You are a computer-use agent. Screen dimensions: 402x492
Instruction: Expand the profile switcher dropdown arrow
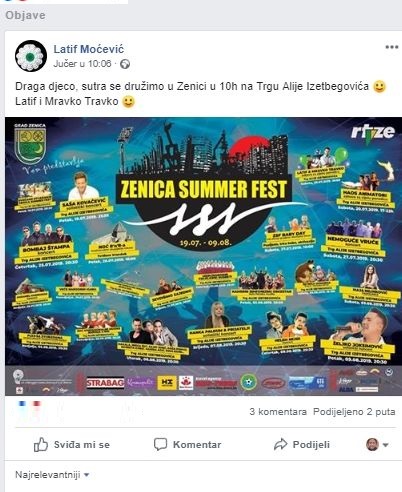pyautogui.click(x=386, y=445)
